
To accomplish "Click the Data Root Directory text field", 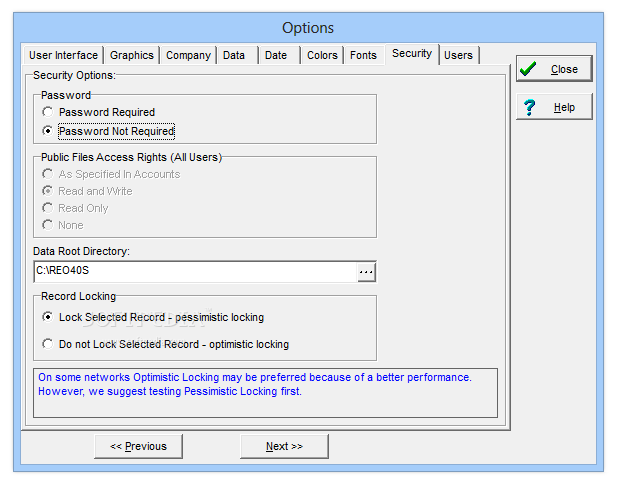I will [x=196, y=271].
